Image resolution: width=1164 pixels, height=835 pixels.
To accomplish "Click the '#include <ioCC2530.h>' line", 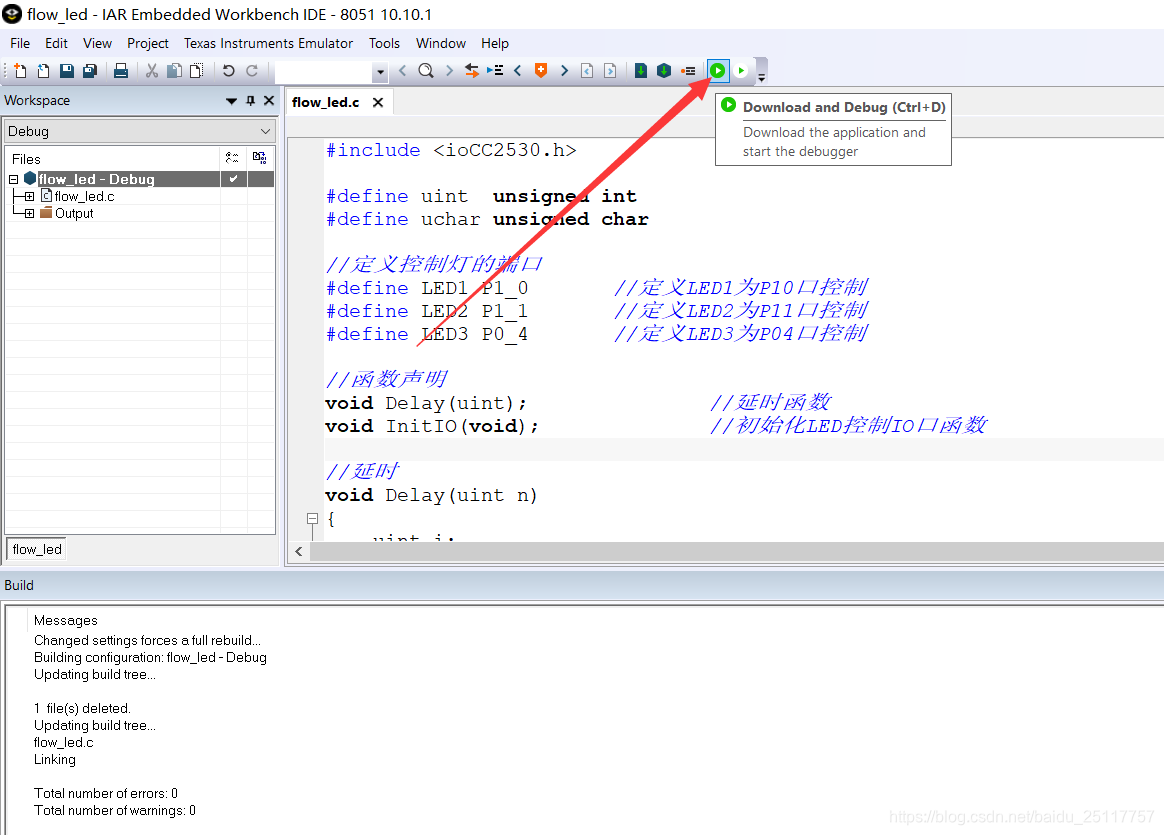I will [451, 150].
